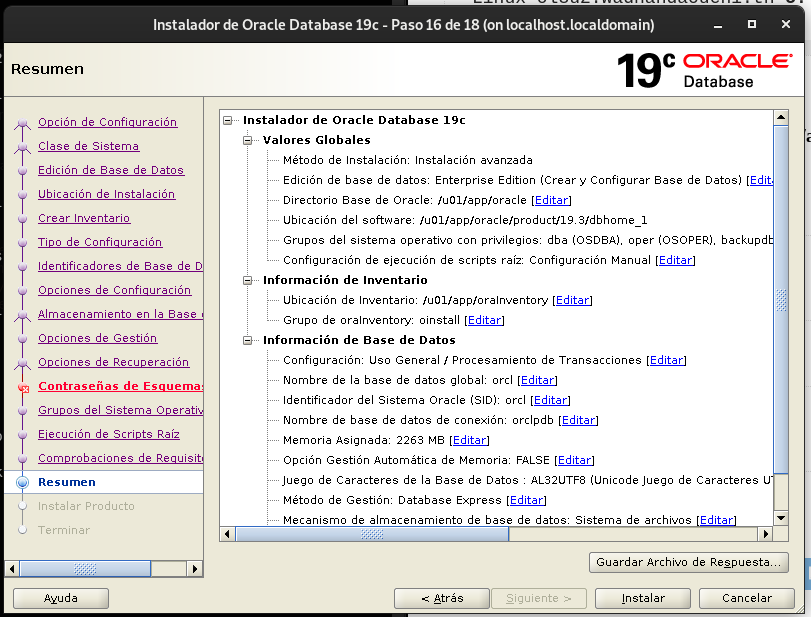Go back using the Atrás button
Viewport: 811px width, 617px height.
point(441,598)
